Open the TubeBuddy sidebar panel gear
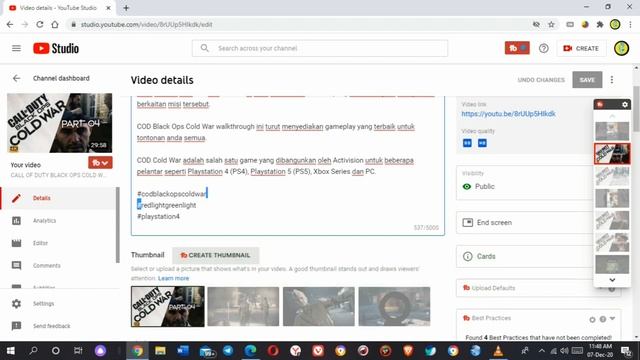Screen dimensions: 640x360 [624, 104]
